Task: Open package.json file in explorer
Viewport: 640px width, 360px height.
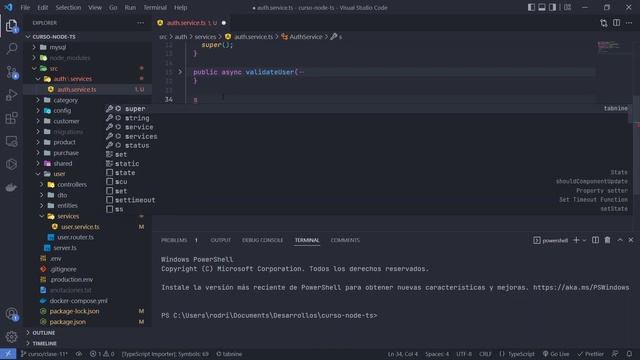Action: click(68, 322)
